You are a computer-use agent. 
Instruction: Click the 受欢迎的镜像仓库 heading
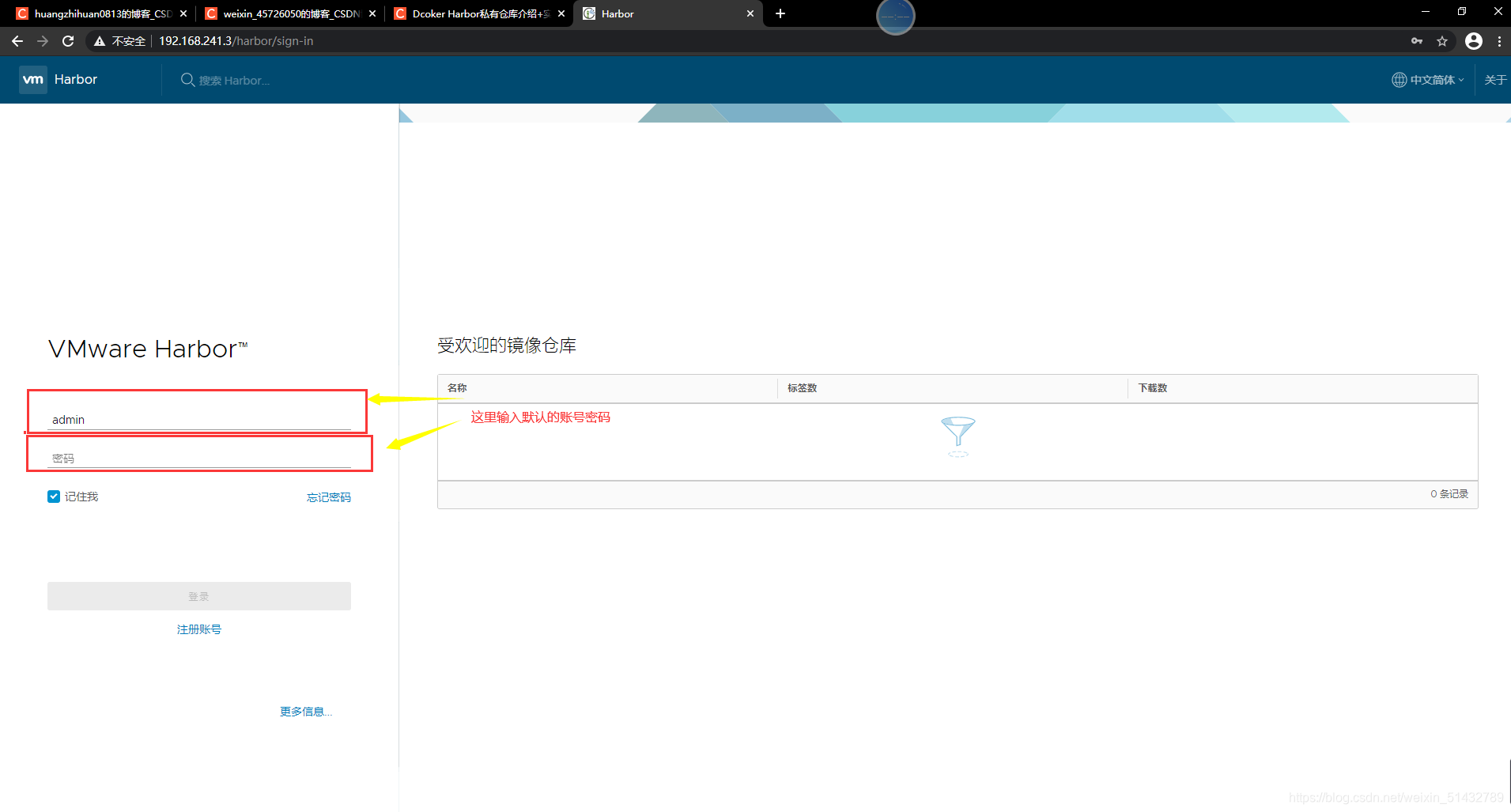pyautogui.click(x=507, y=346)
